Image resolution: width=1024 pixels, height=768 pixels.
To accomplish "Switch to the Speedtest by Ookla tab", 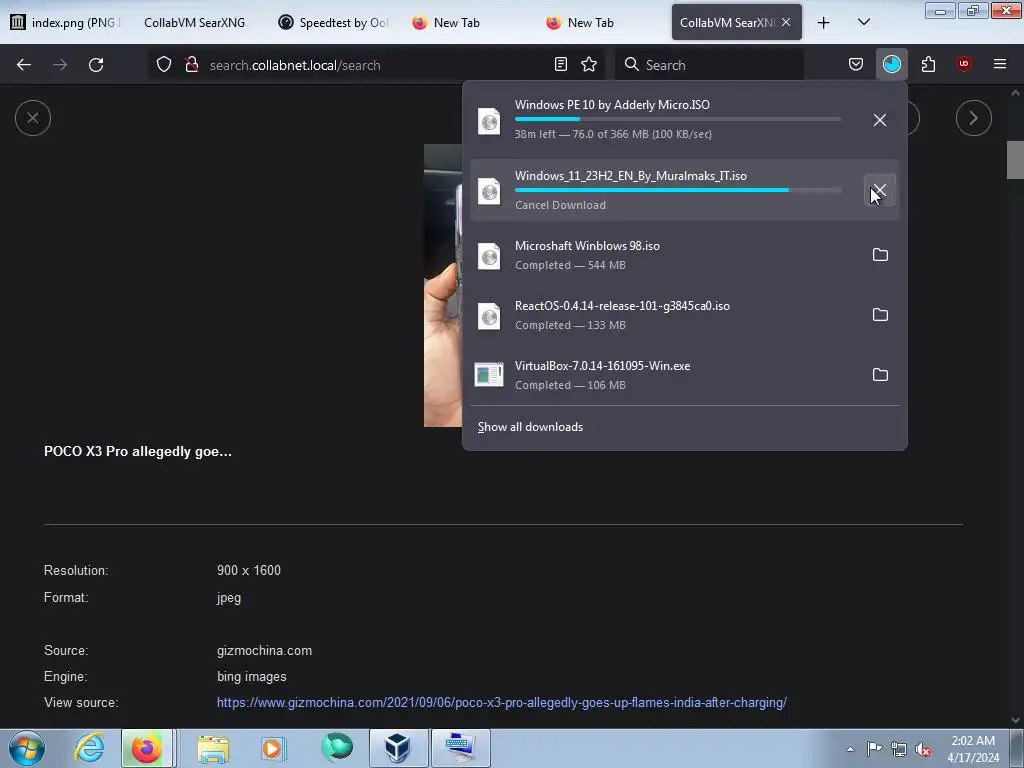I will [333, 23].
